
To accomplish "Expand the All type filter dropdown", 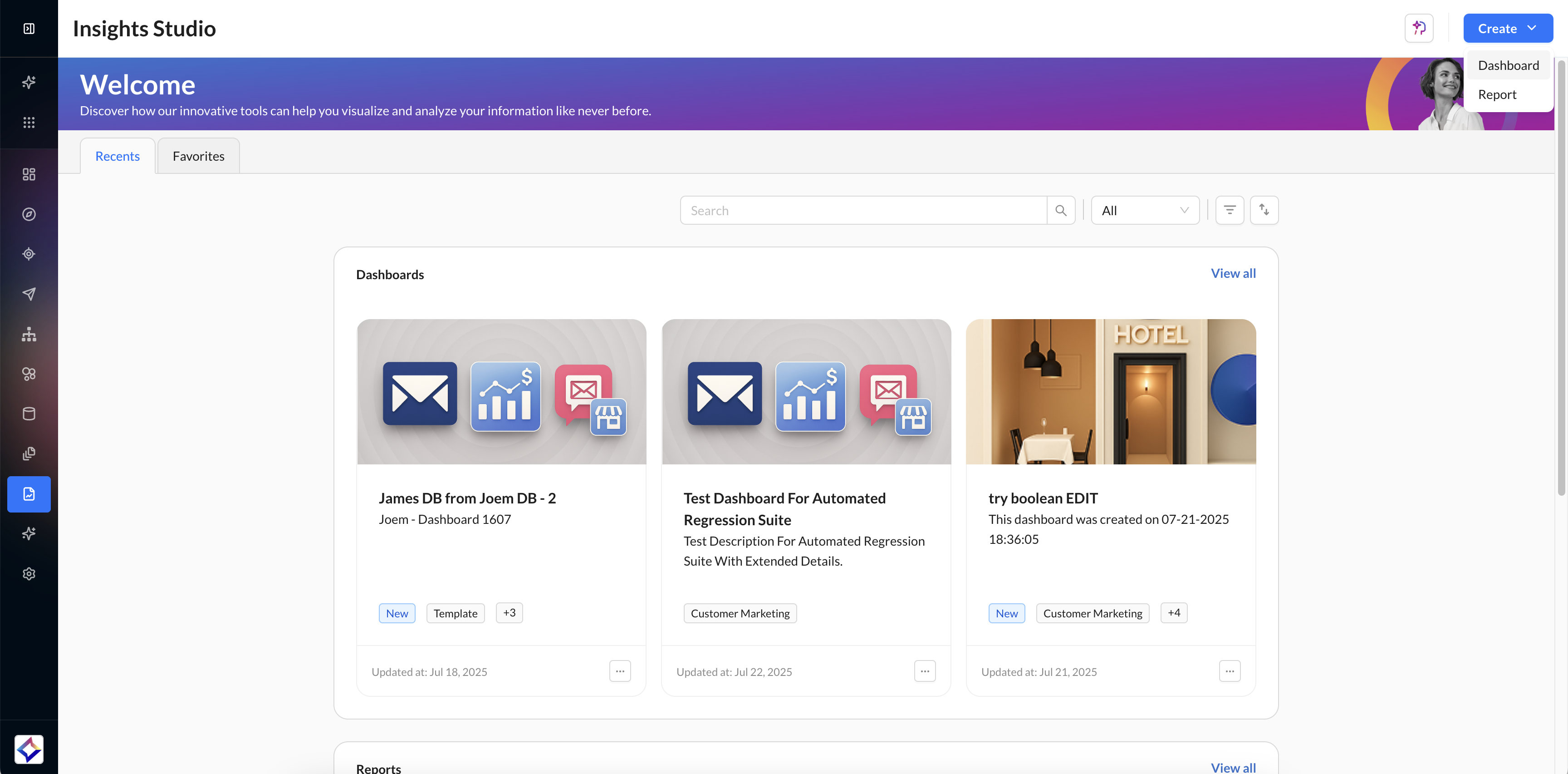I will pyautogui.click(x=1145, y=211).
